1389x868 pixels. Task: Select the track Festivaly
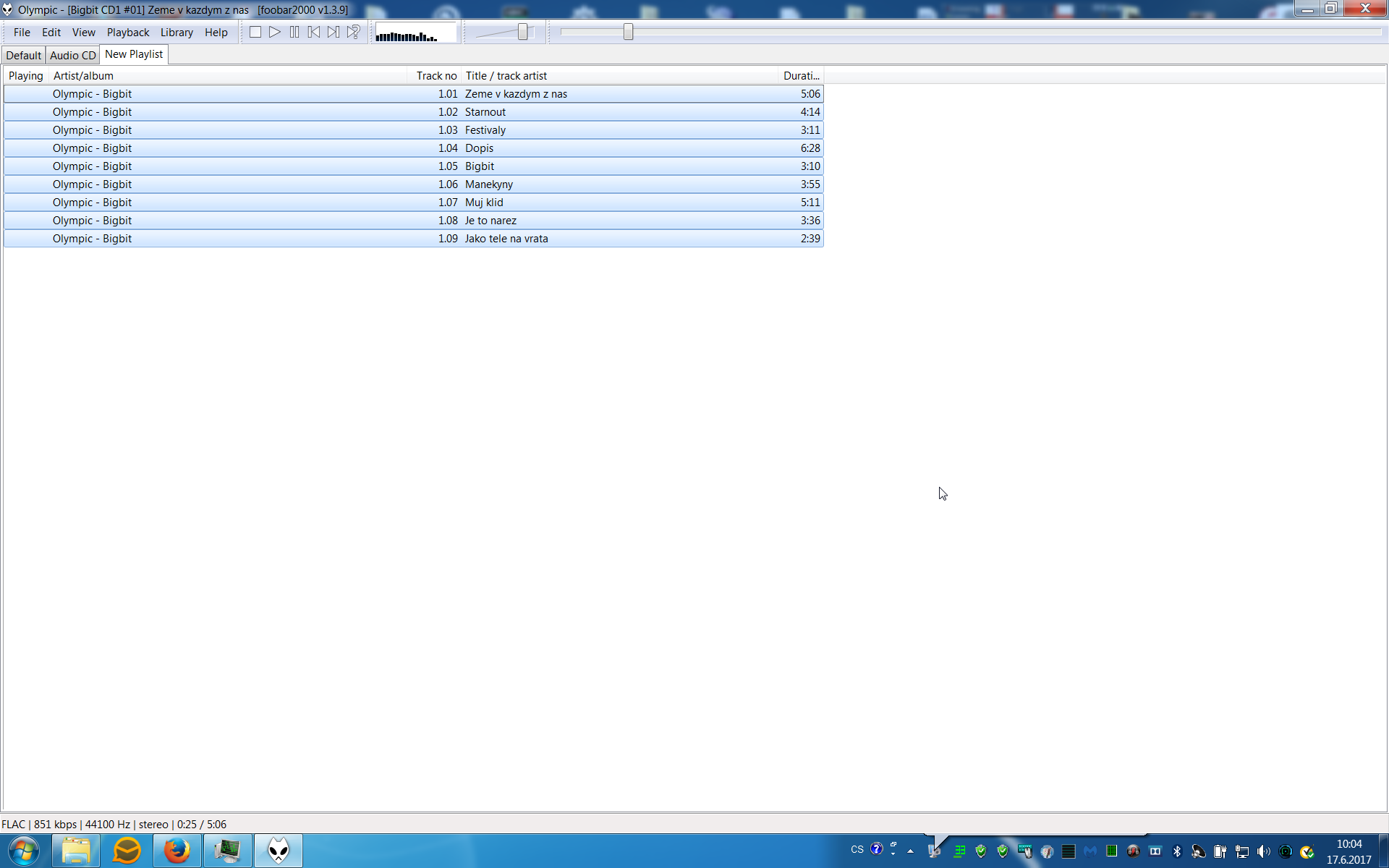(x=485, y=130)
